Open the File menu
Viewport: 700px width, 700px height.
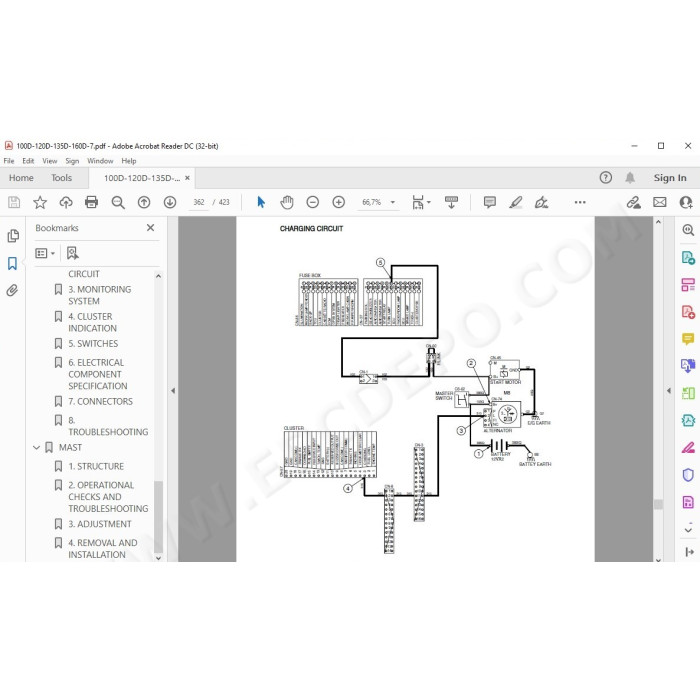(x=9, y=161)
